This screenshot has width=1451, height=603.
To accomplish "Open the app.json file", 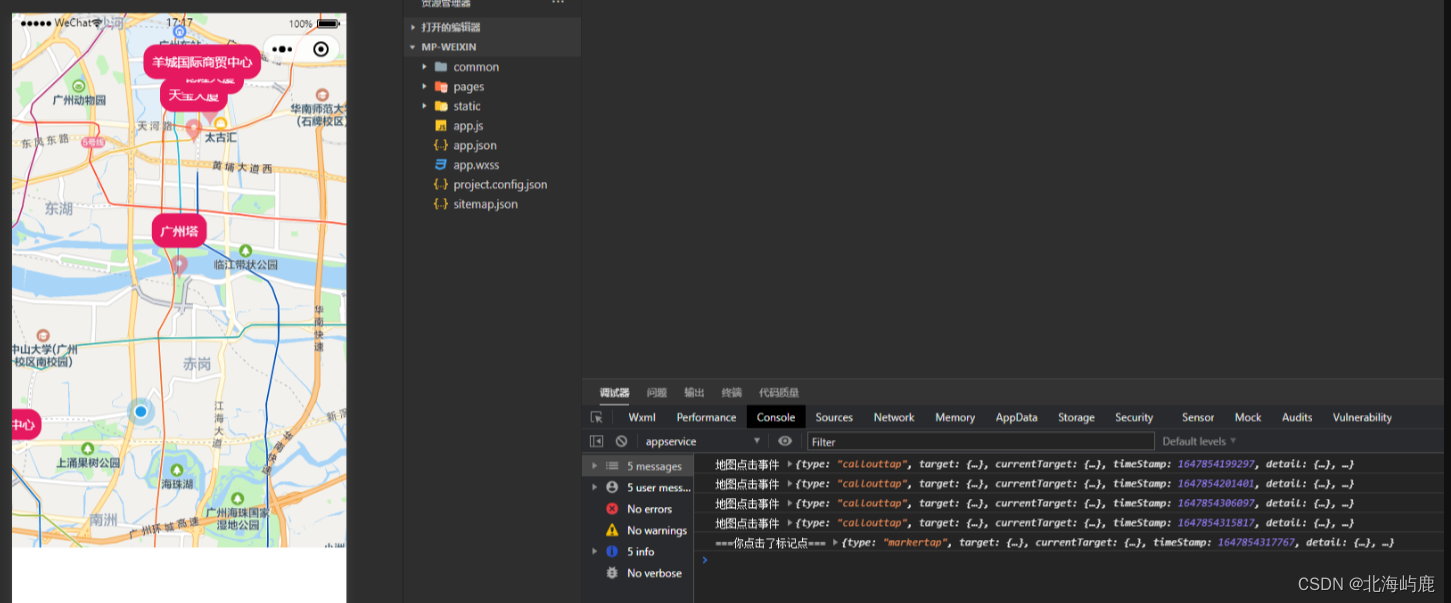I will [x=475, y=145].
